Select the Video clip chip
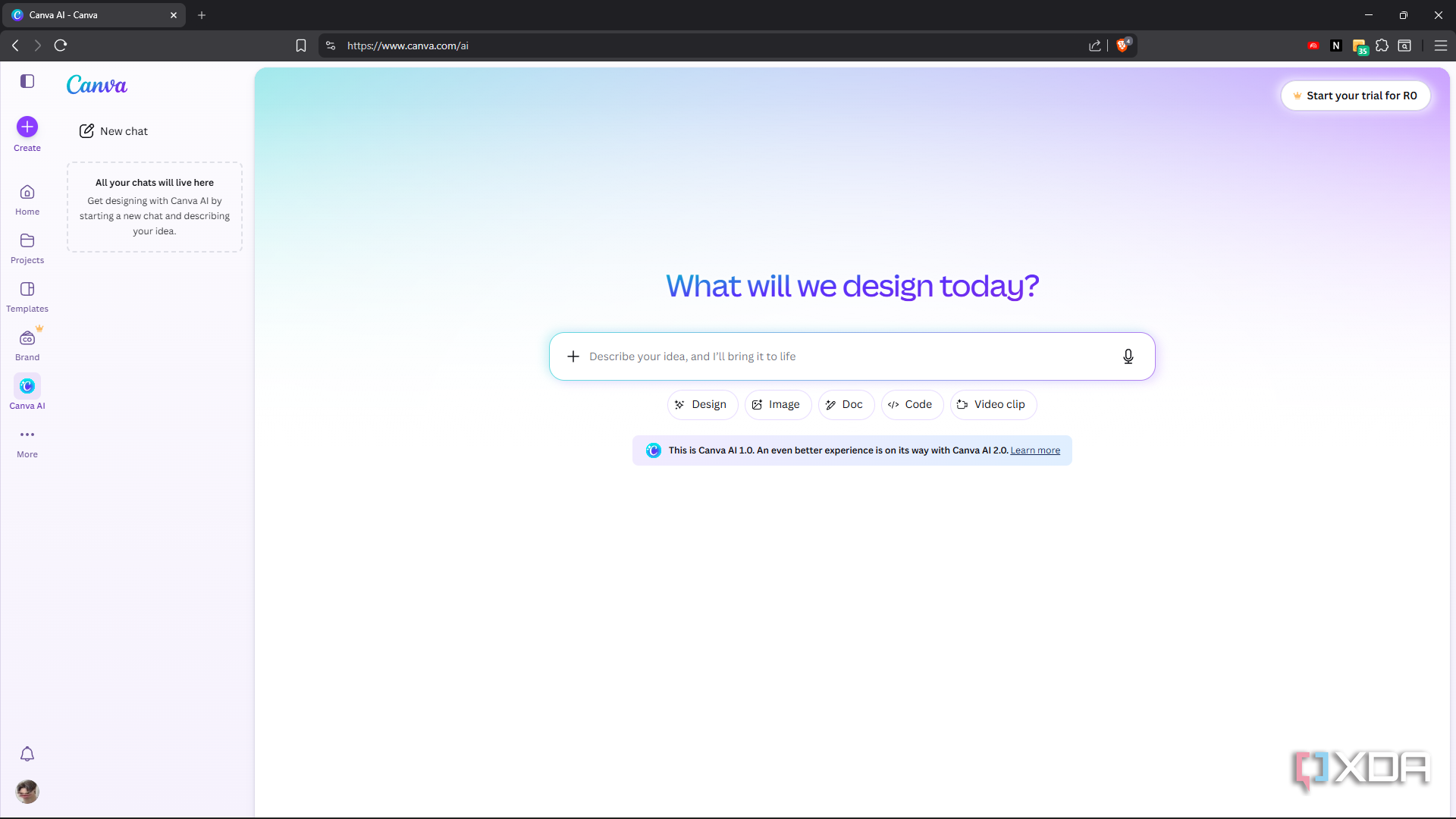Viewport: 1456px width, 819px height. click(x=993, y=405)
